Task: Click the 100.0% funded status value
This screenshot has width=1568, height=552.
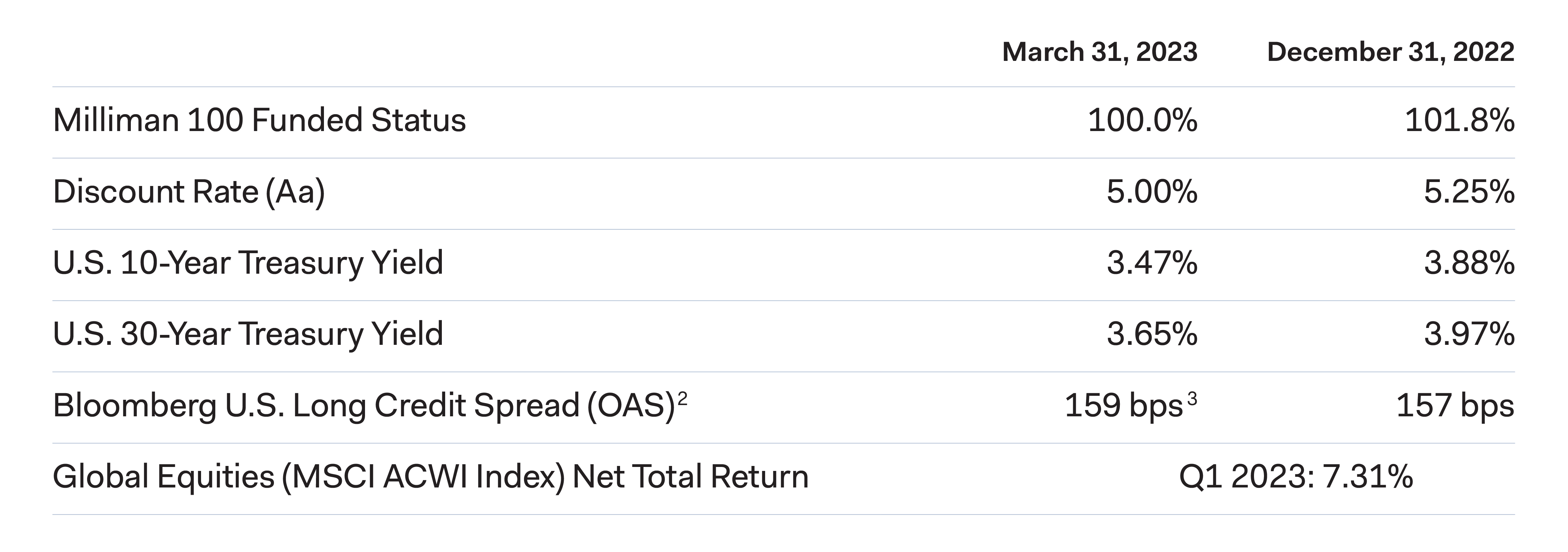Action: click(1142, 120)
